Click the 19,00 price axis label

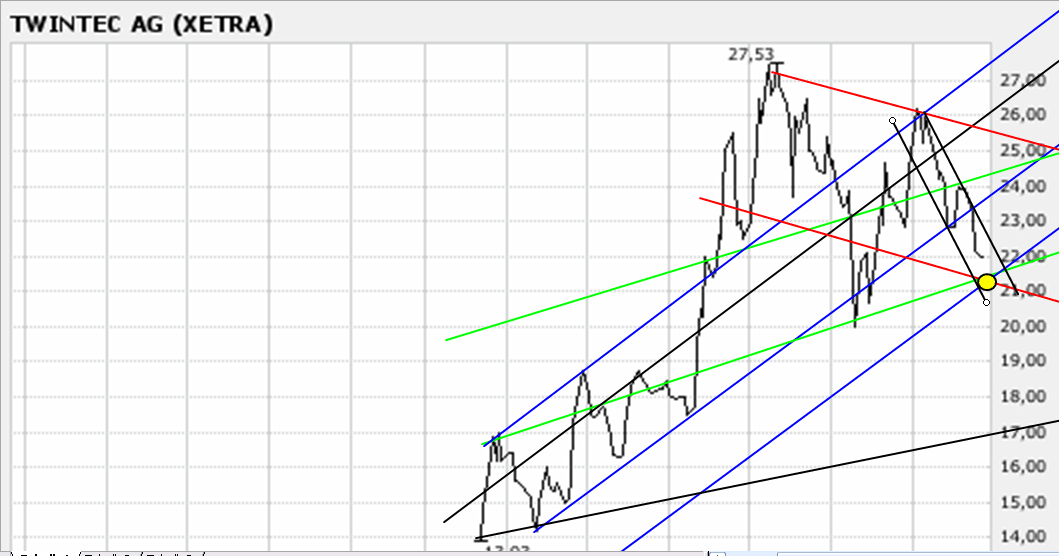point(1023,361)
